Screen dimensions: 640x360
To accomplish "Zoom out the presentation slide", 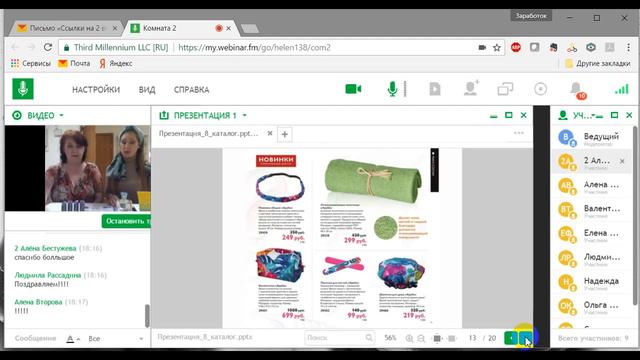I will click(421, 338).
